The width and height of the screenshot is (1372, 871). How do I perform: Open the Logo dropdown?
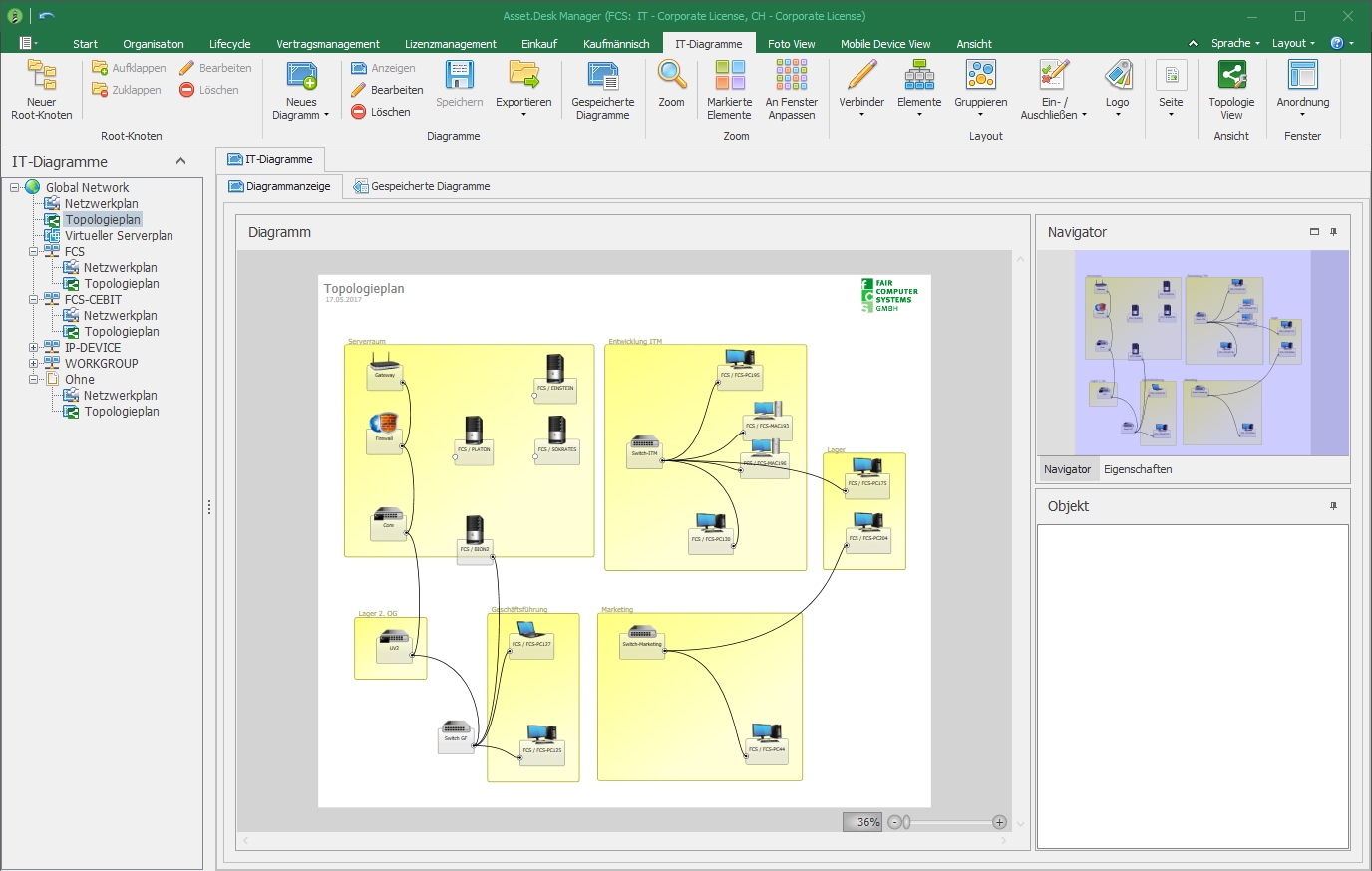coord(1118,90)
